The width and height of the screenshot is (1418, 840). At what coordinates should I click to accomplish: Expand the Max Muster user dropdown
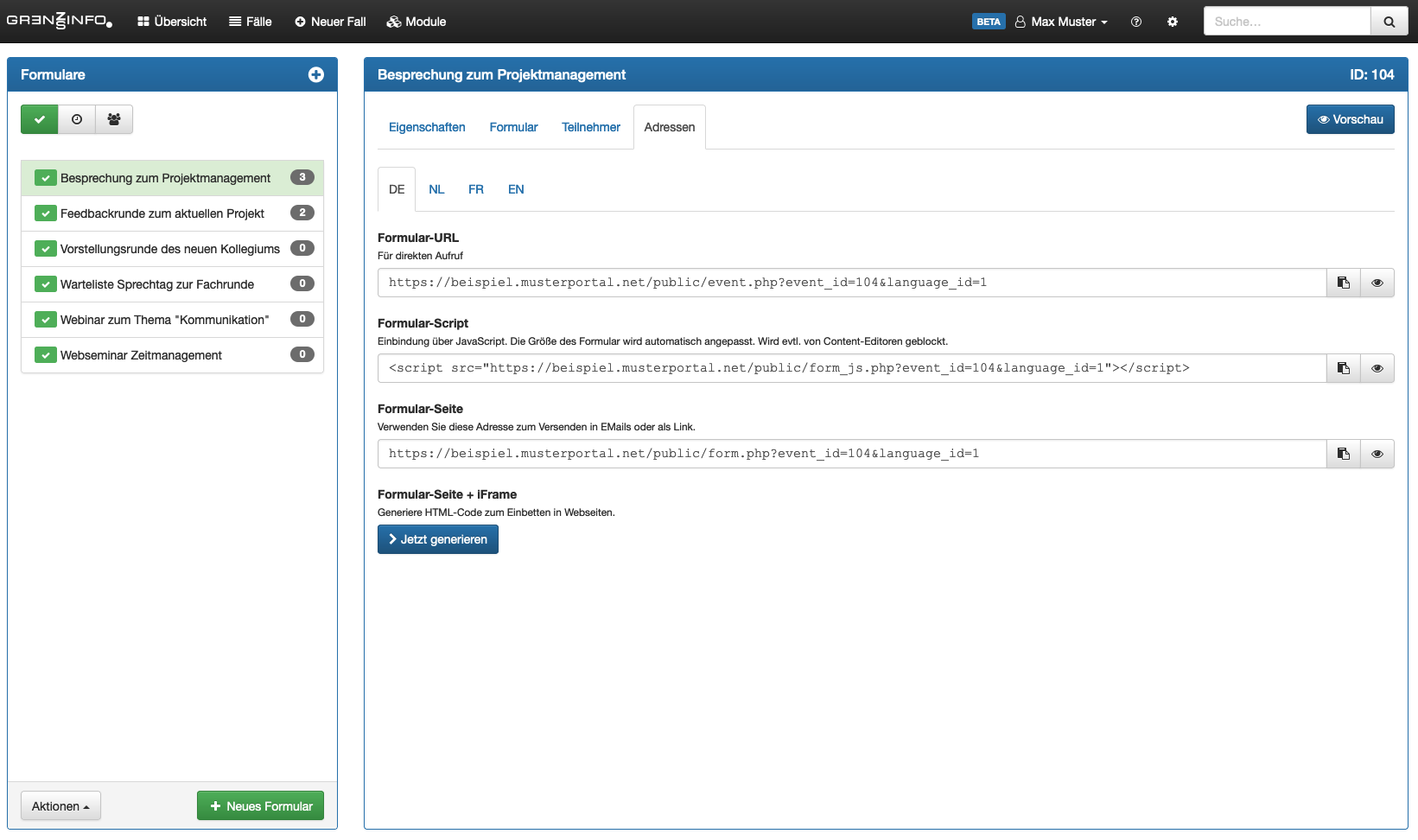pyautogui.click(x=1062, y=22)
